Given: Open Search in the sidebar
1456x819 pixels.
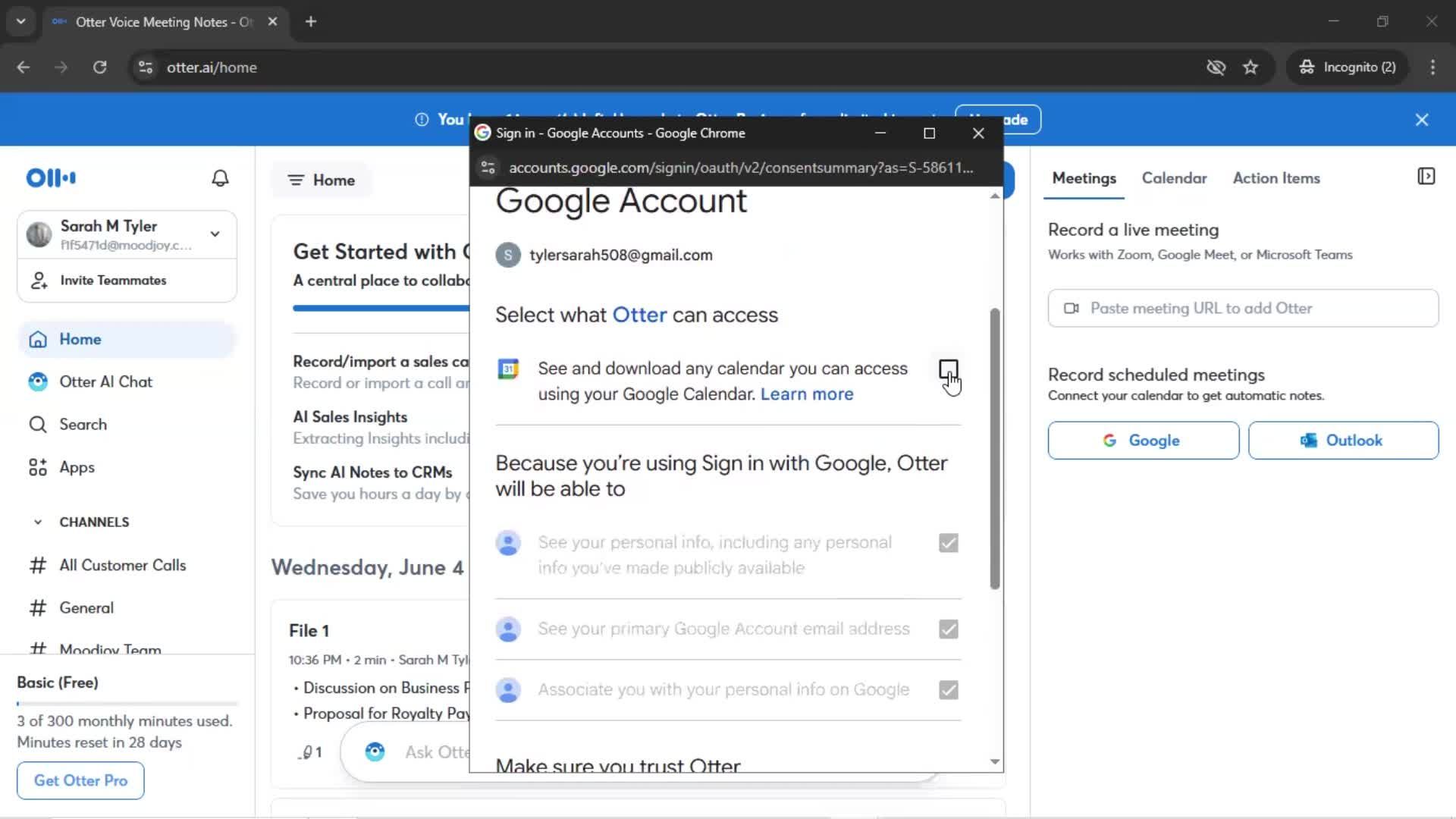Looking at the screenshot, I should (x=127, y=425).
